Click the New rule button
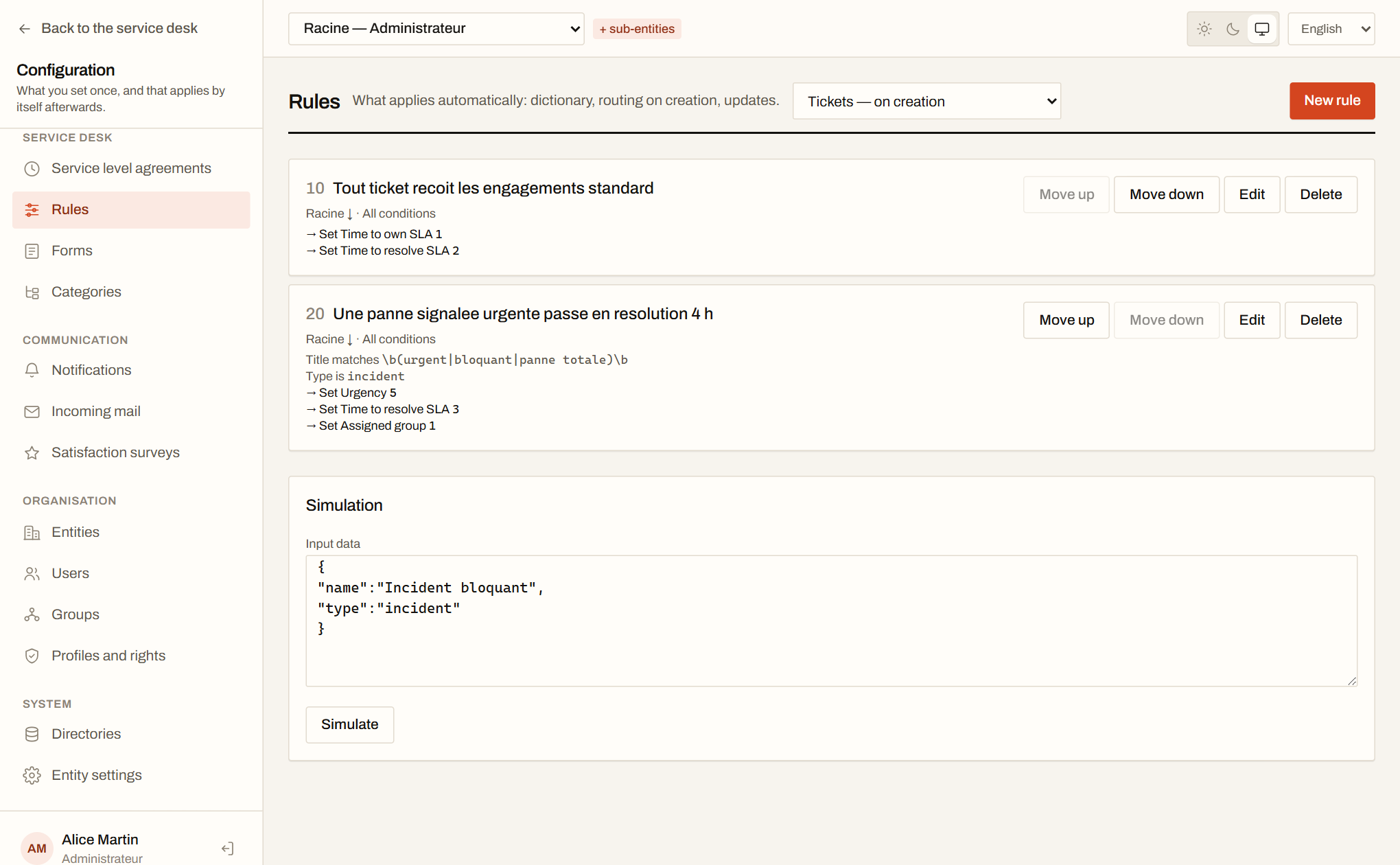1400x865 pixels. pyautogui.click(x=1332, y=101)
